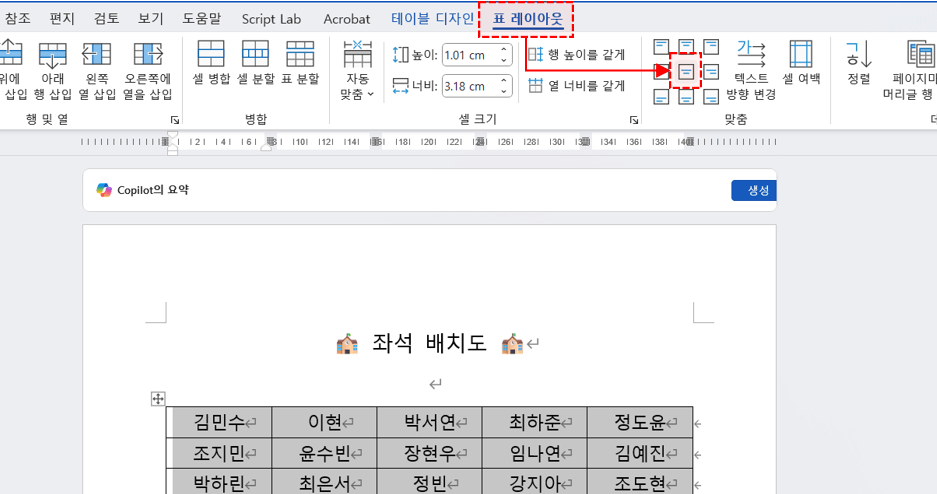Click the cell containing 장현우

pos(430,453)
